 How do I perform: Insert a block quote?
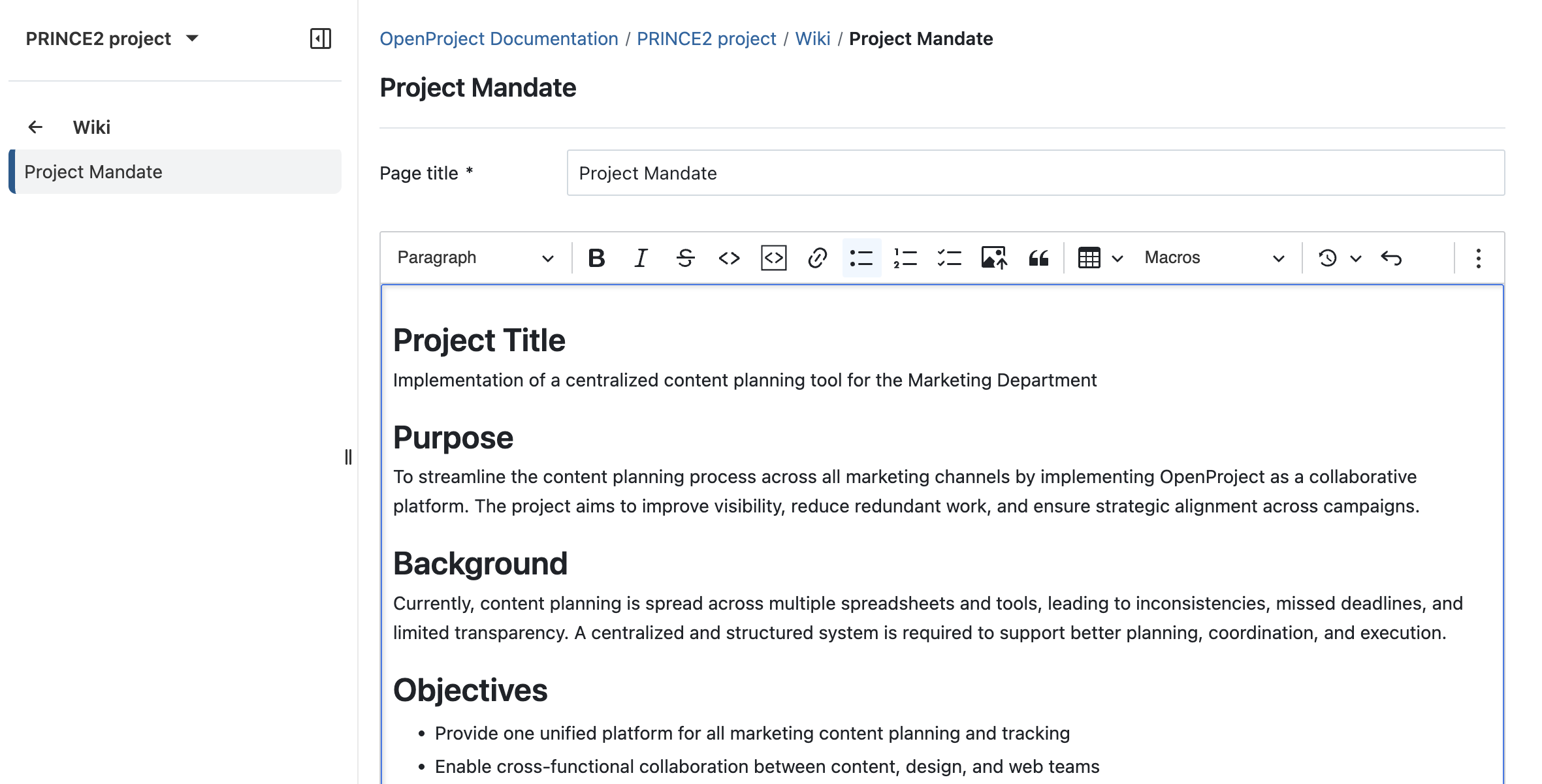coord(1038,257)
